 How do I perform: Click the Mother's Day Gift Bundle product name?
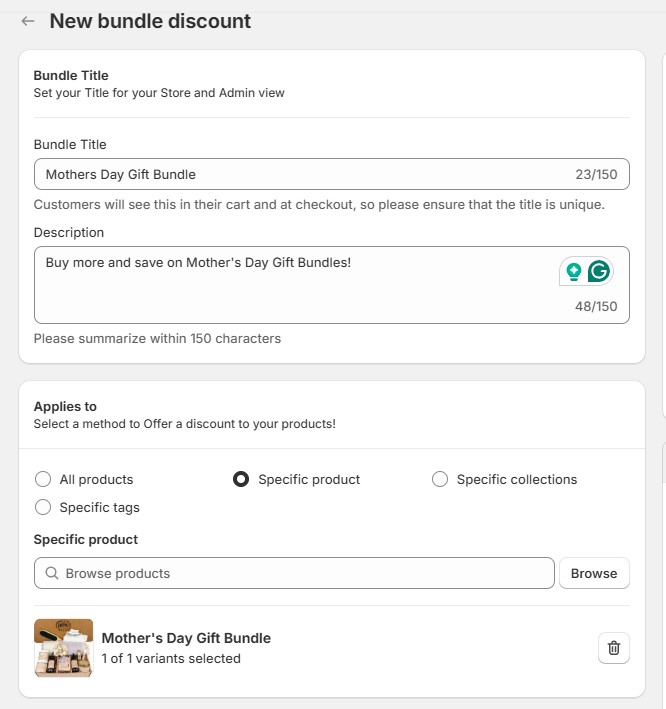pyautogui.click(x=186, y=638)
